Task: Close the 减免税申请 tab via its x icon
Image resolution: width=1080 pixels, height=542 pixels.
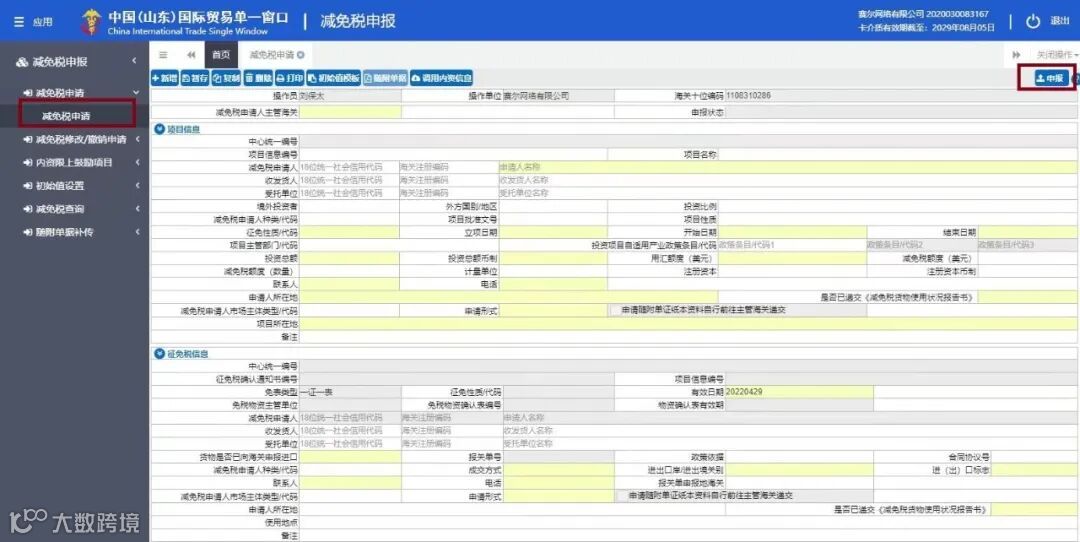Action: [x=301, y=55]
